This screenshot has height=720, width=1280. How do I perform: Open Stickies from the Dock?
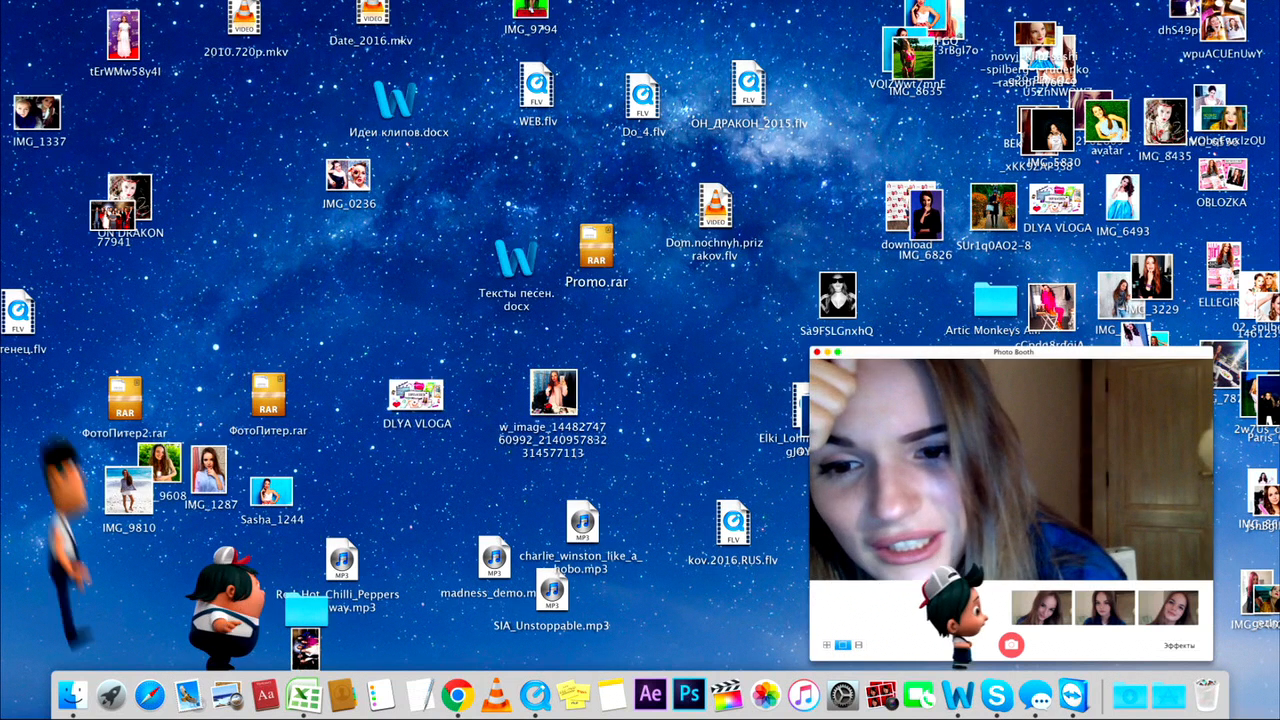tap(573, 695)
